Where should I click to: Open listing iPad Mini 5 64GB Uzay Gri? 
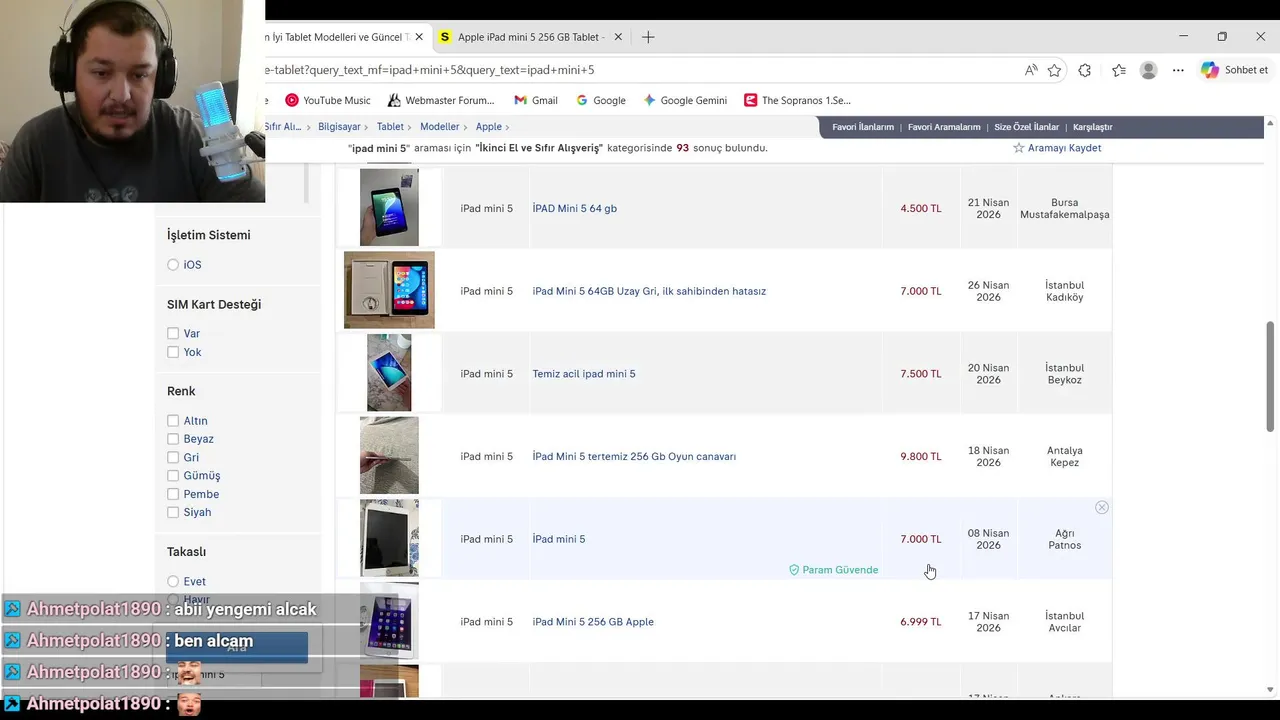tap(649, 291)
